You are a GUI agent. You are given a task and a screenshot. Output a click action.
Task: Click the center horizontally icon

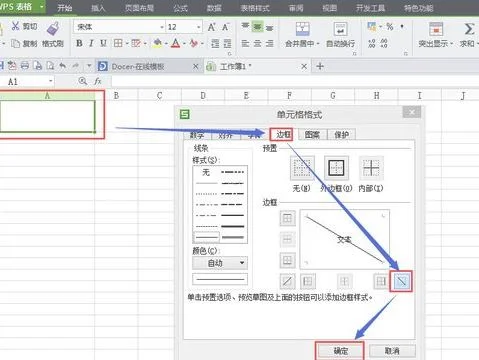pos(258,43)
